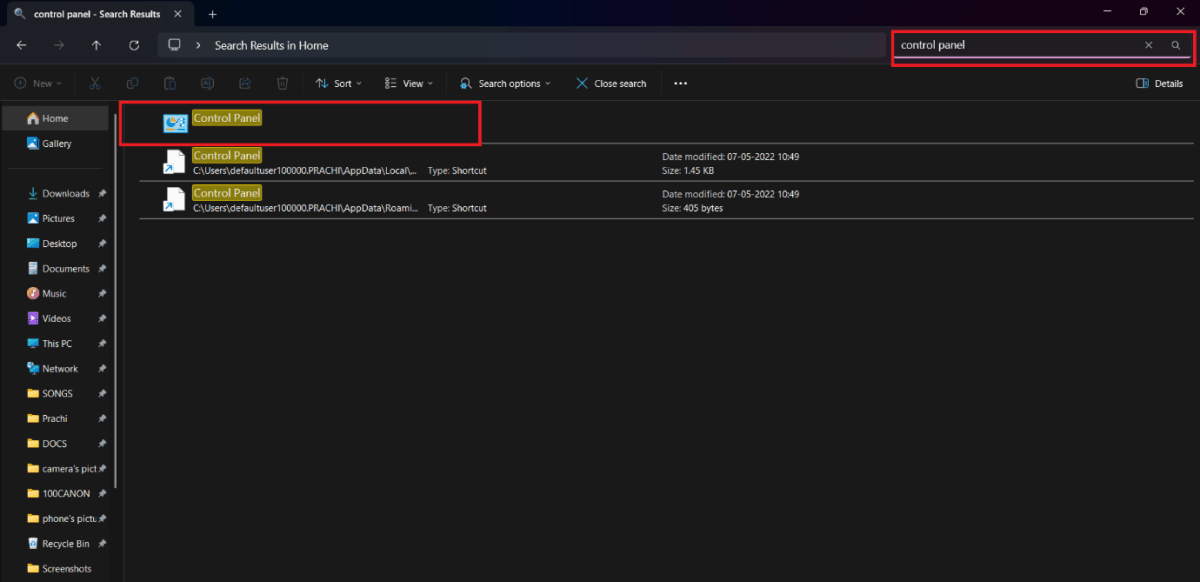Expand the address bar chevron
The width and height of the screenshot is (1200, 582).
click(200, 45)
